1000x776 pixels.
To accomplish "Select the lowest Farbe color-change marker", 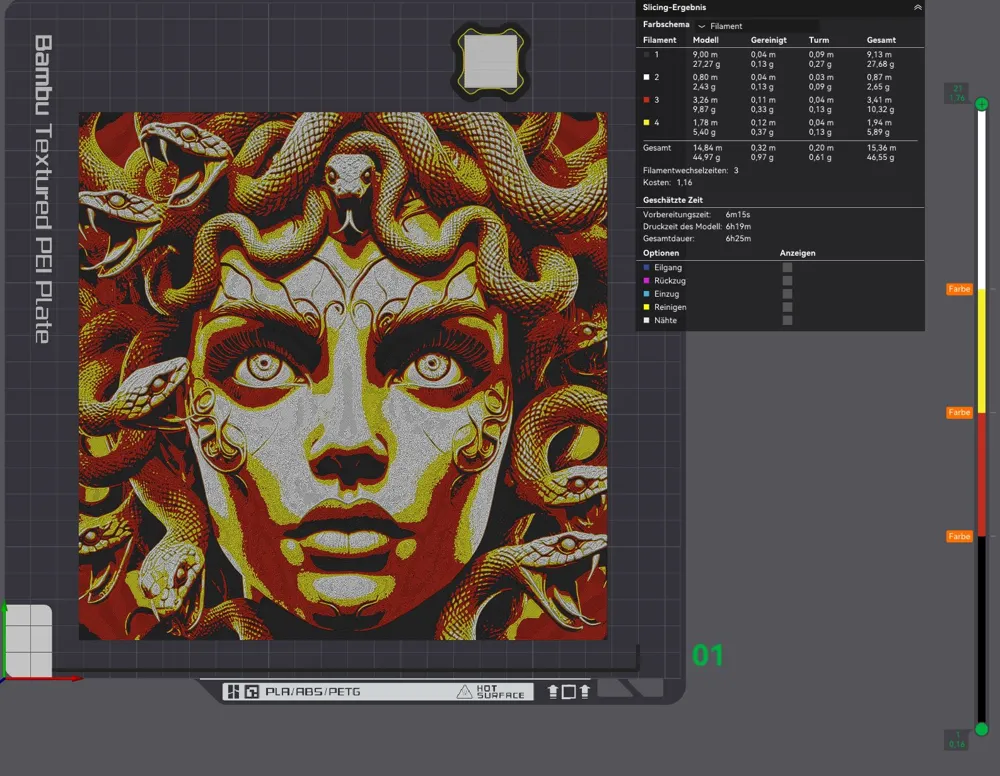I will tap(959, 536).
